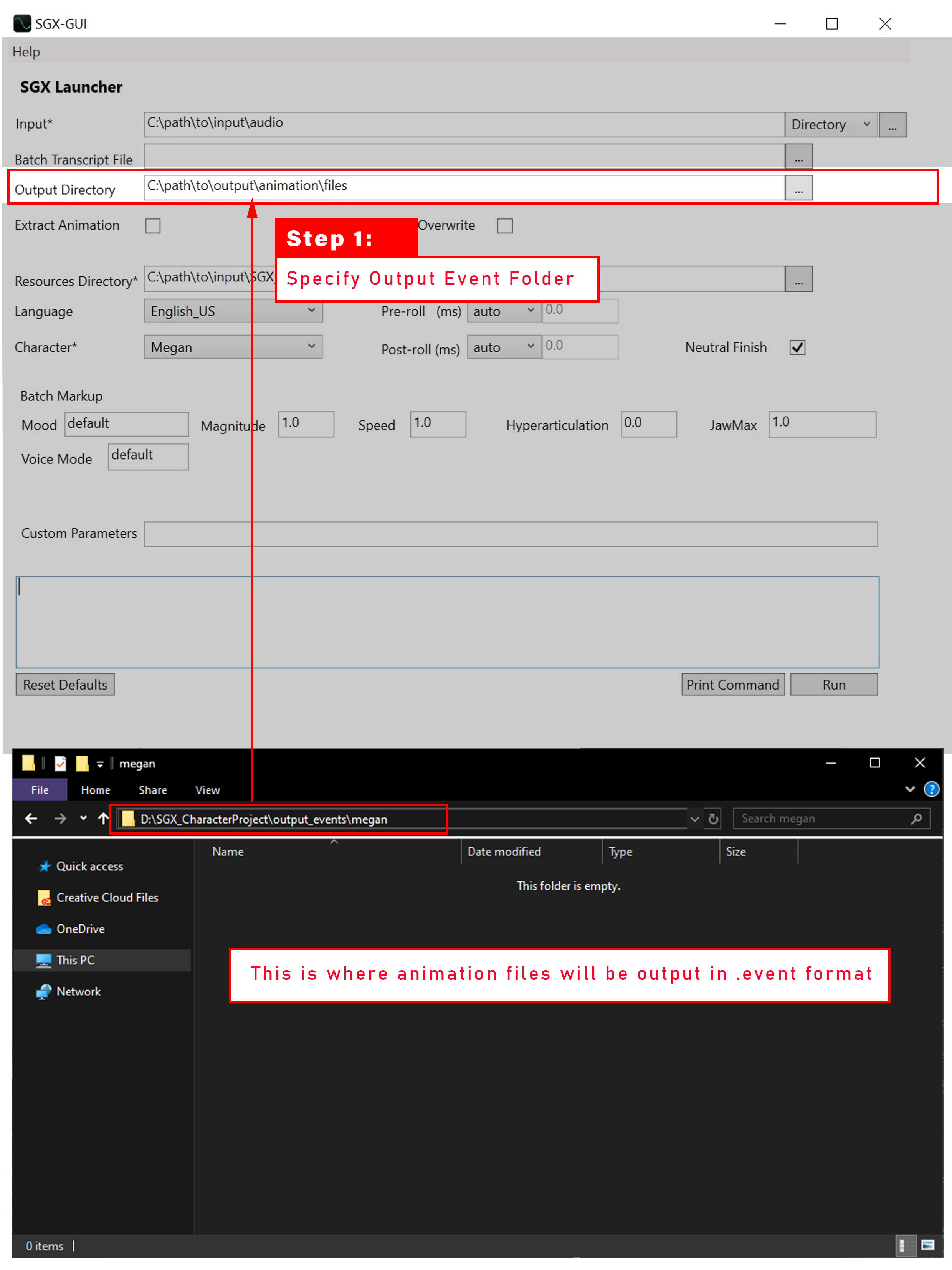
Task: Open the Help menu
Action: tap(26, 52)
